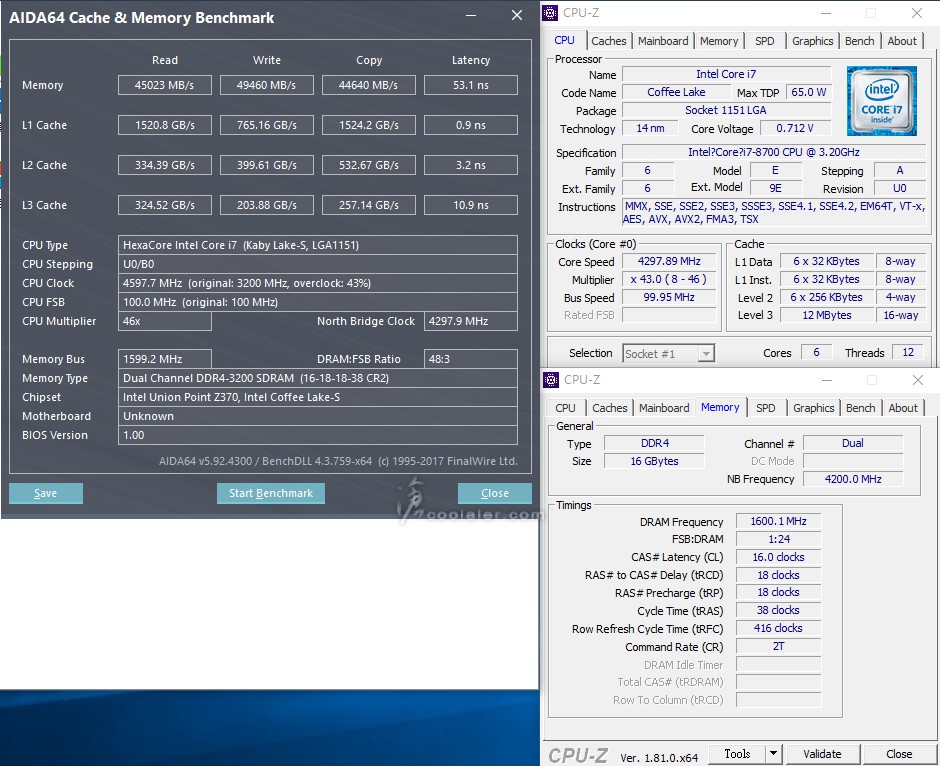Click the Memory Write value 49460 MB/s
Image resolution: width=940 pixels, height=766 pixels.
click(266, 85)
